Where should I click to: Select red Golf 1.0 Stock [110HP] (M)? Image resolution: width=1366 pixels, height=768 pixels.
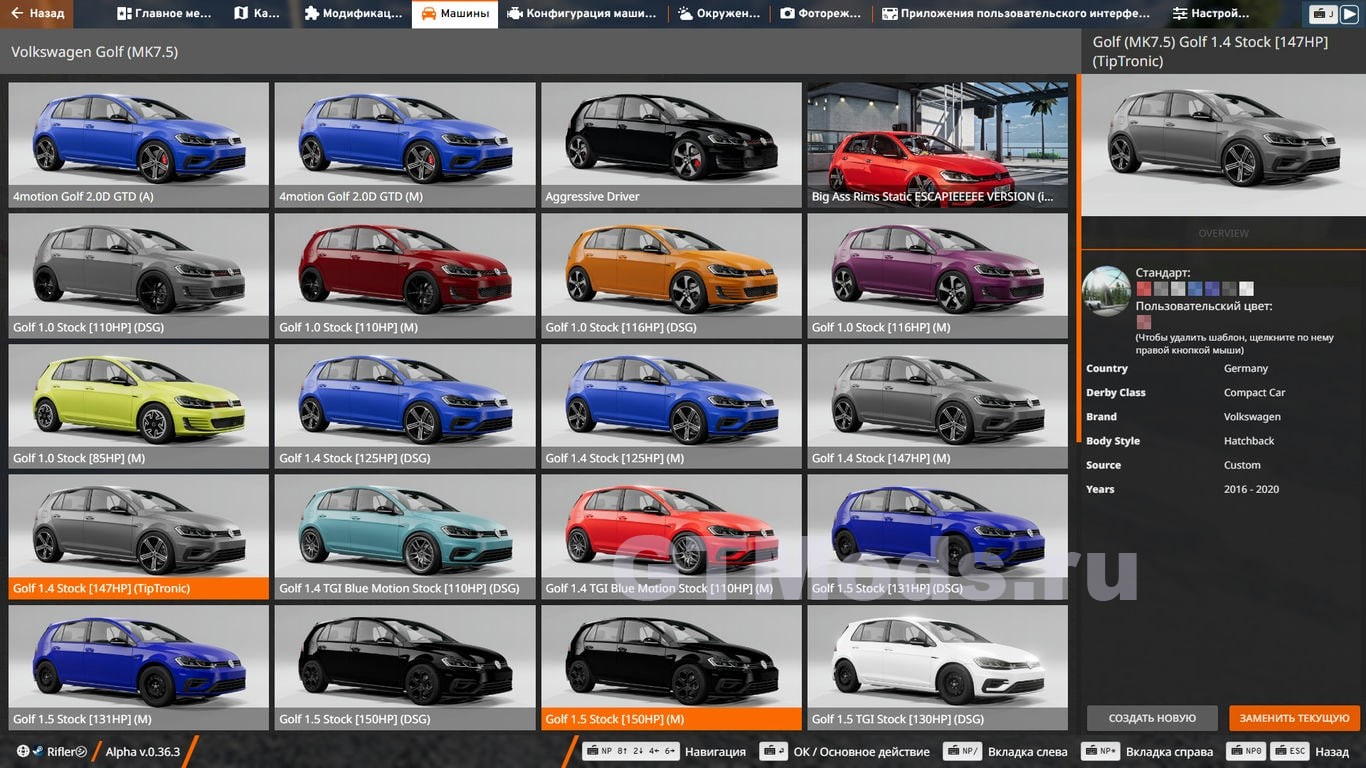click(405, 276)
